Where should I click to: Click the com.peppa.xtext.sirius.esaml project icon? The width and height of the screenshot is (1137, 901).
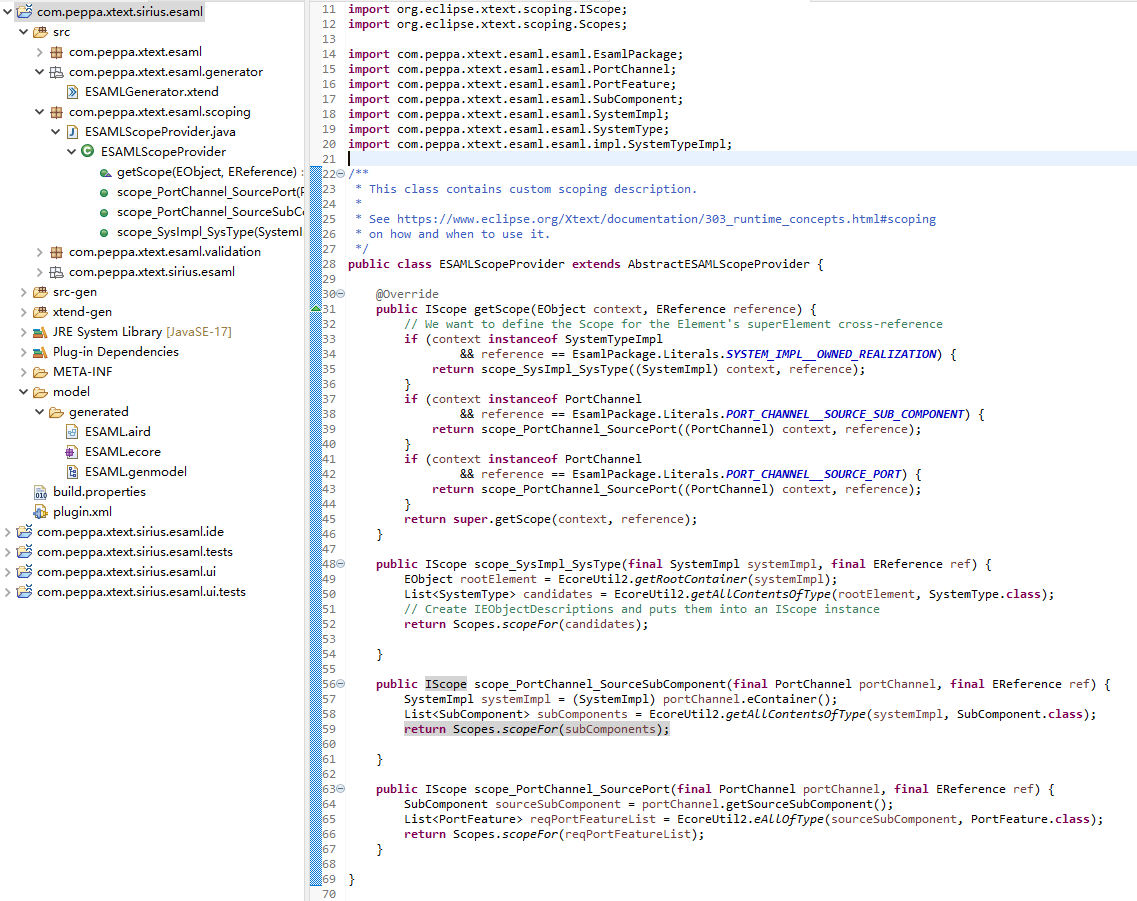pos(25,12)
